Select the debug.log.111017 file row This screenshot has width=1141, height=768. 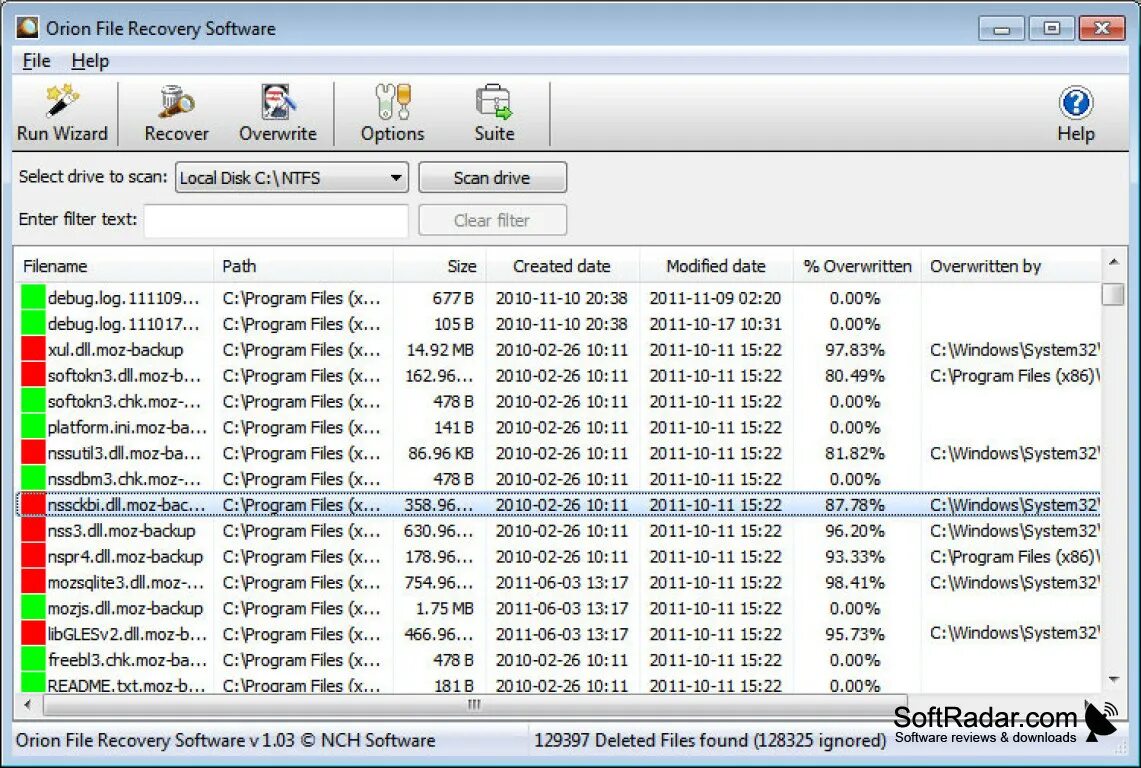pos(558,324)
